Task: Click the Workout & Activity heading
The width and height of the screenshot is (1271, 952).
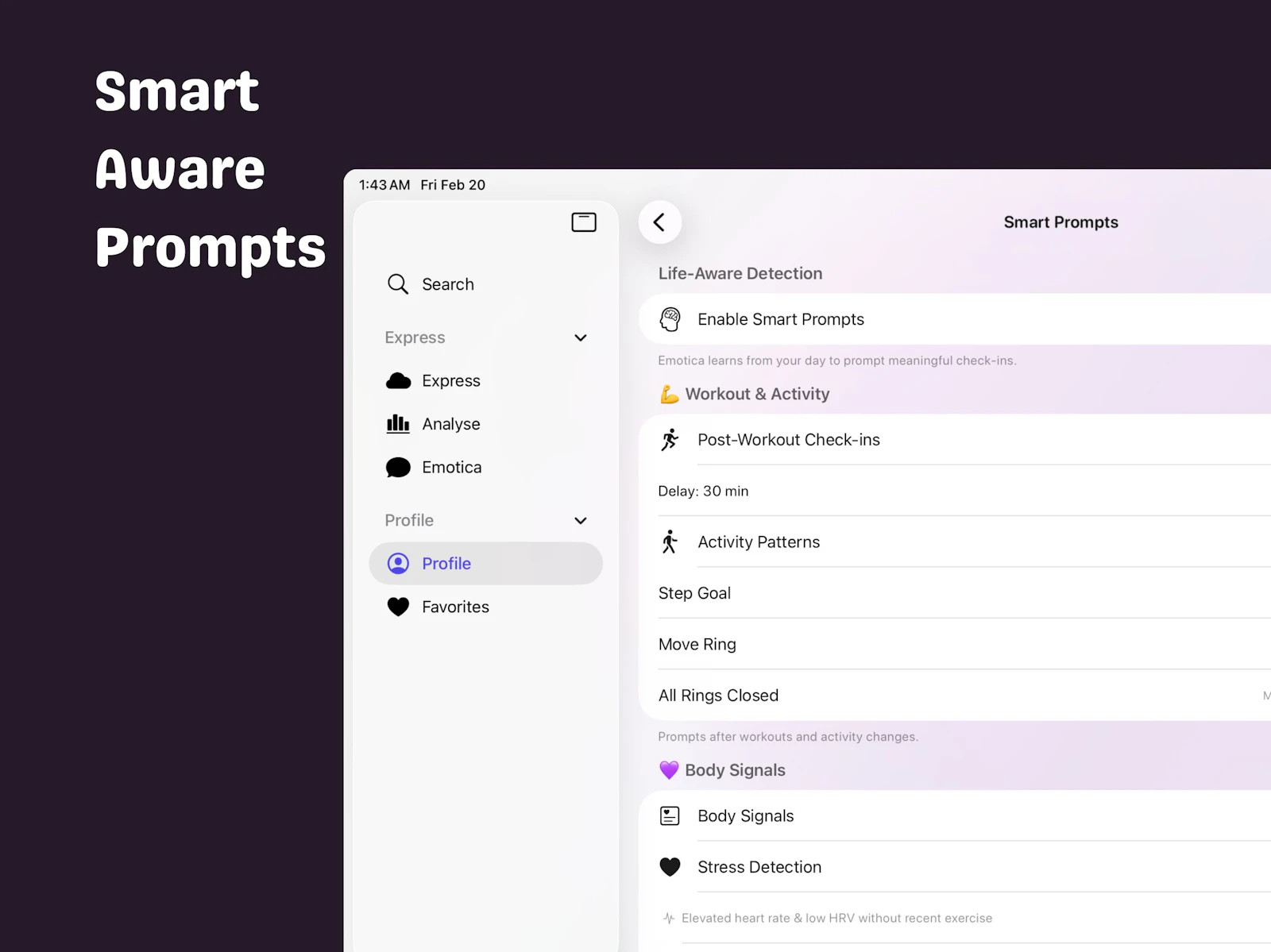Action: click(x=757, y=394)
